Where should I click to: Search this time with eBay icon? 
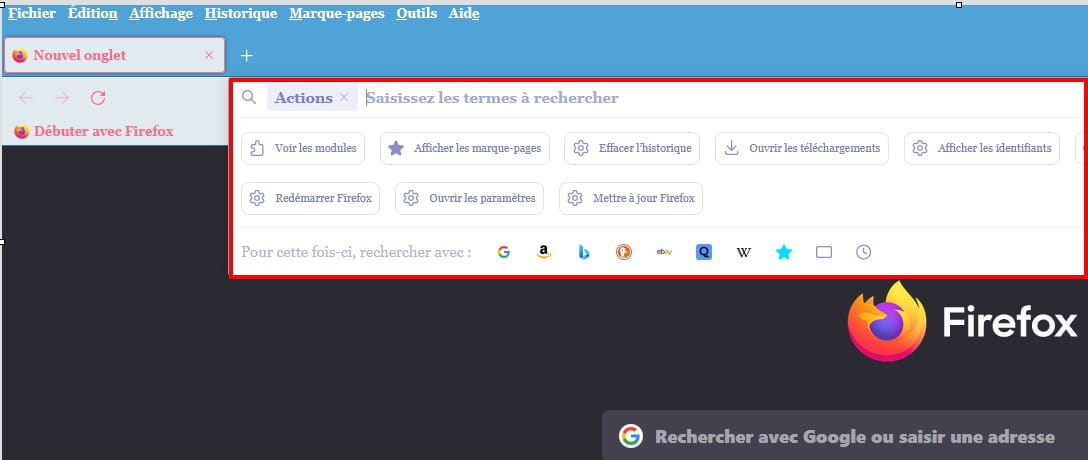[664, 253]
